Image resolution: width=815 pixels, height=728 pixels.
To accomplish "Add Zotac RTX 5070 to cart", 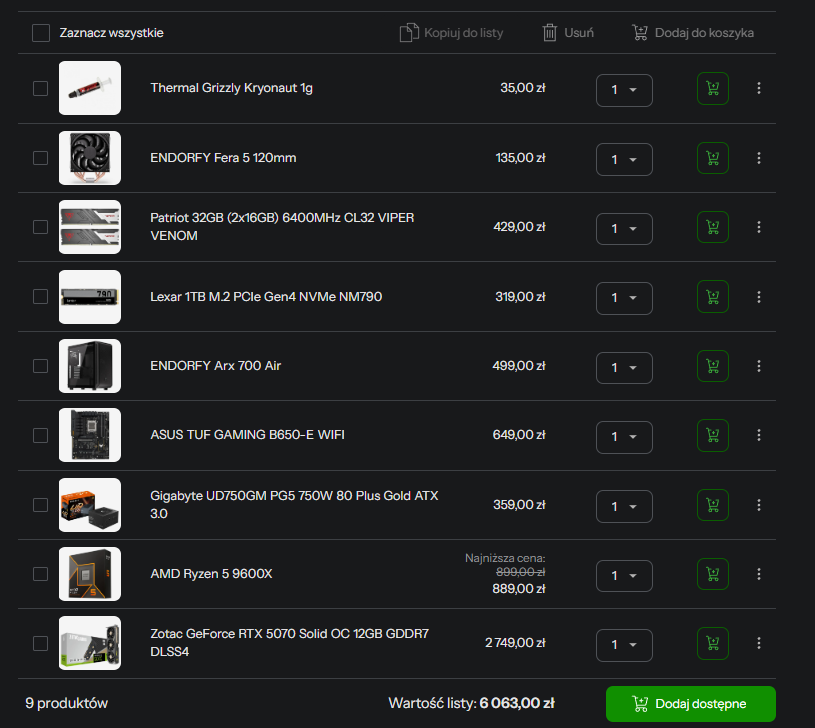I will click(713, 643).
